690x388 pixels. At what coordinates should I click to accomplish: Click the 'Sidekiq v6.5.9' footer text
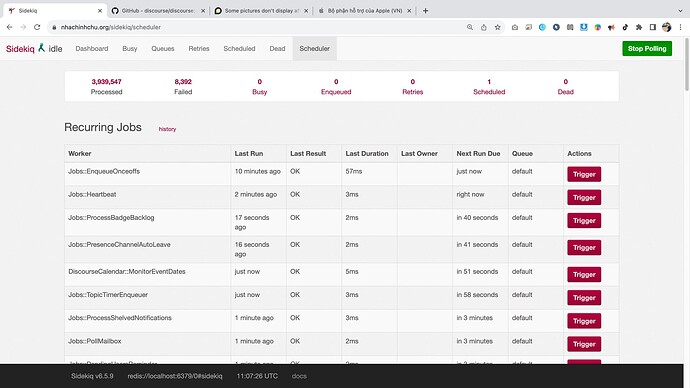pyautogui.click(x=92, y=376)
